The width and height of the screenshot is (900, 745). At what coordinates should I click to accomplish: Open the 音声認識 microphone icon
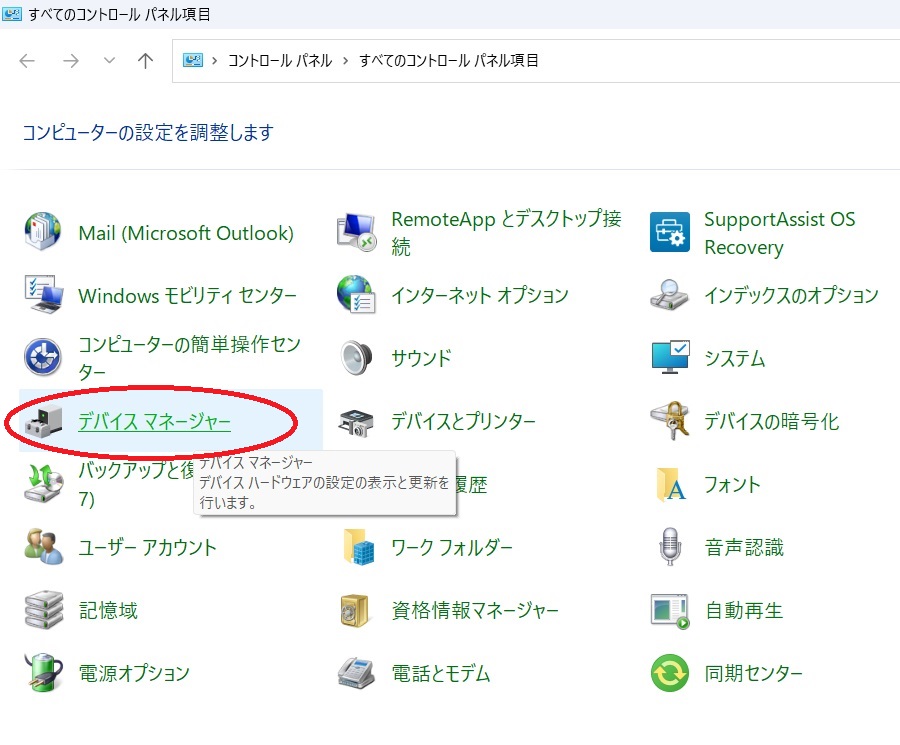tap(669, 546)
